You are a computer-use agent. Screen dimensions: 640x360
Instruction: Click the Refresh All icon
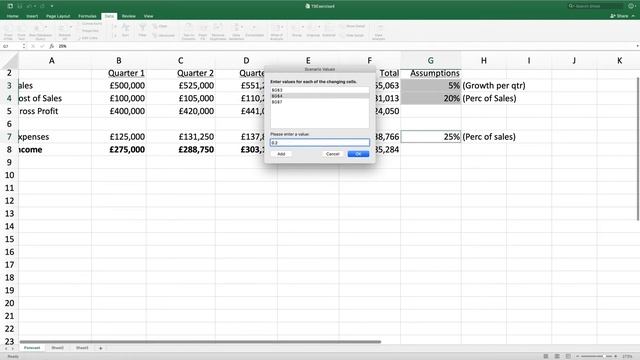click(64, 31)
